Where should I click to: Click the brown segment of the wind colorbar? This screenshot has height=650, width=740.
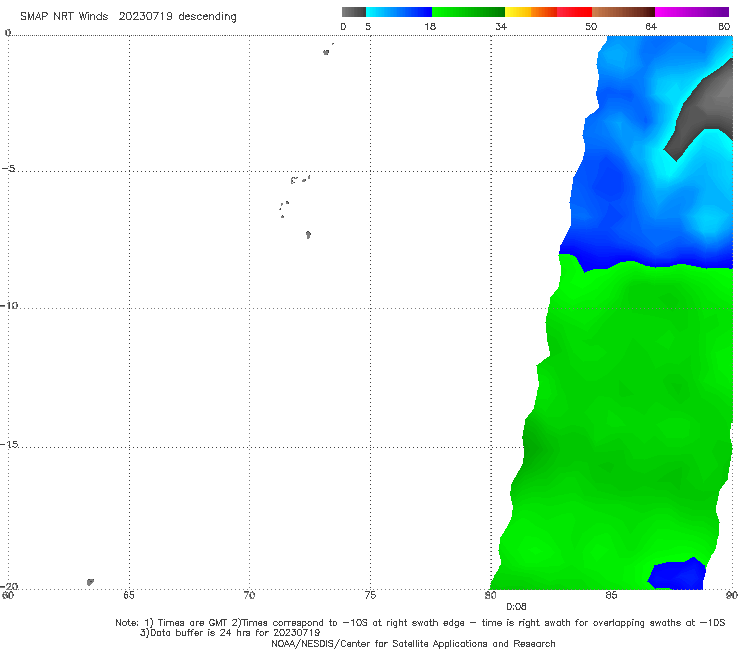tap(623, 12)
